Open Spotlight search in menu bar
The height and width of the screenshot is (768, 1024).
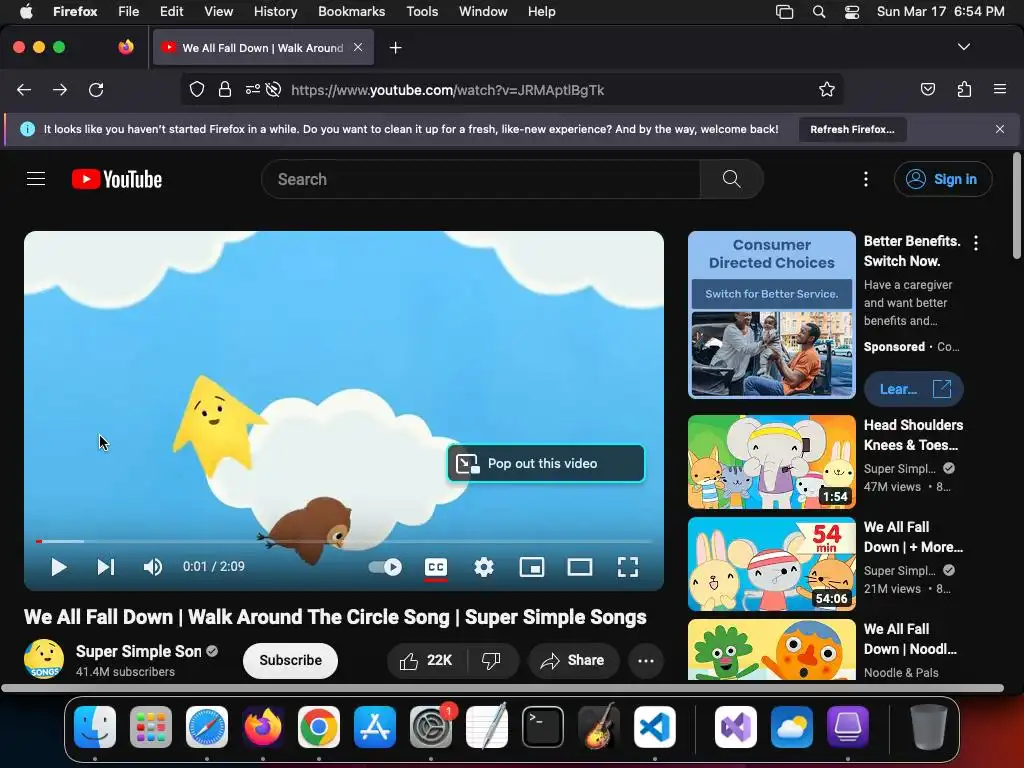click(x=819, y=12)
